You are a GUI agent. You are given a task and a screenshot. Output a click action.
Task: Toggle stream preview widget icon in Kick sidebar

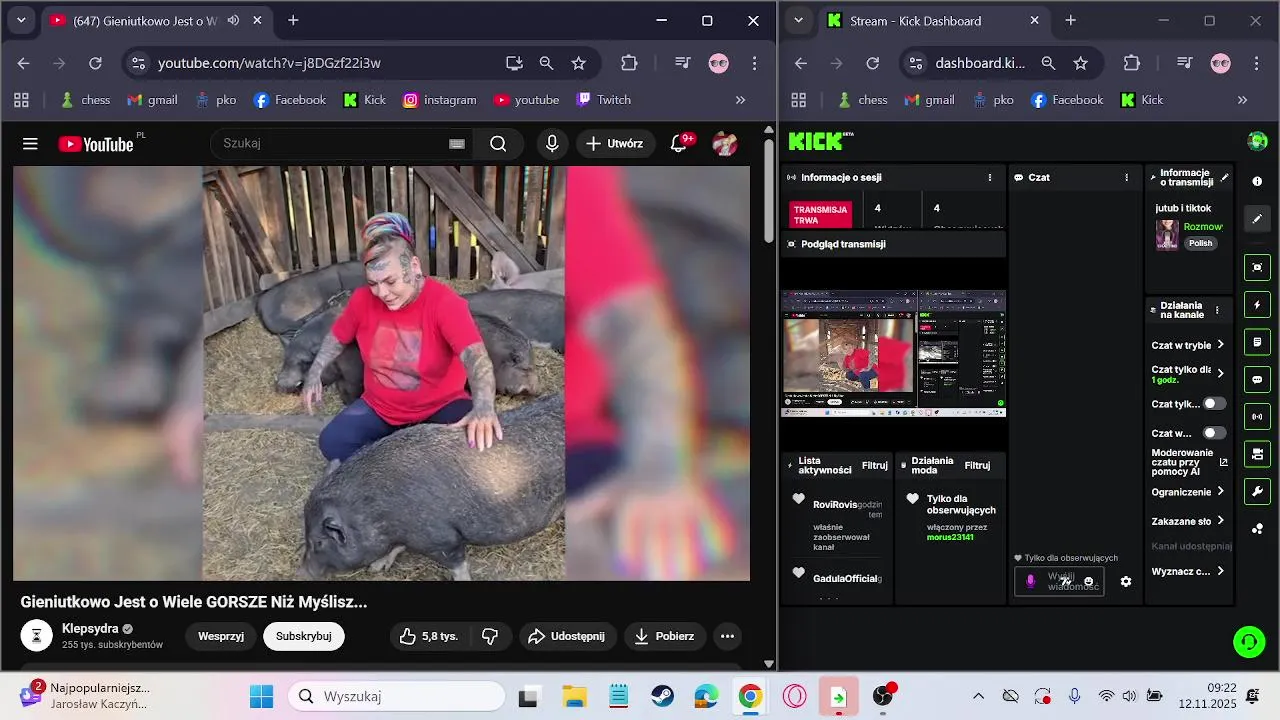[1257, 268]
